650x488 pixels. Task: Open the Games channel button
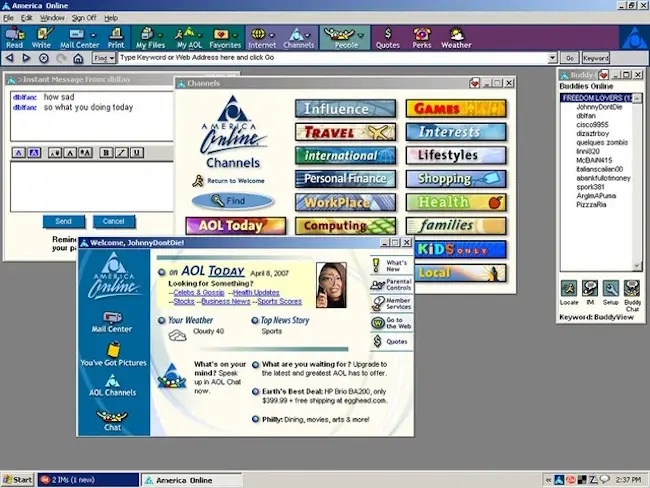tap(456, 109)
